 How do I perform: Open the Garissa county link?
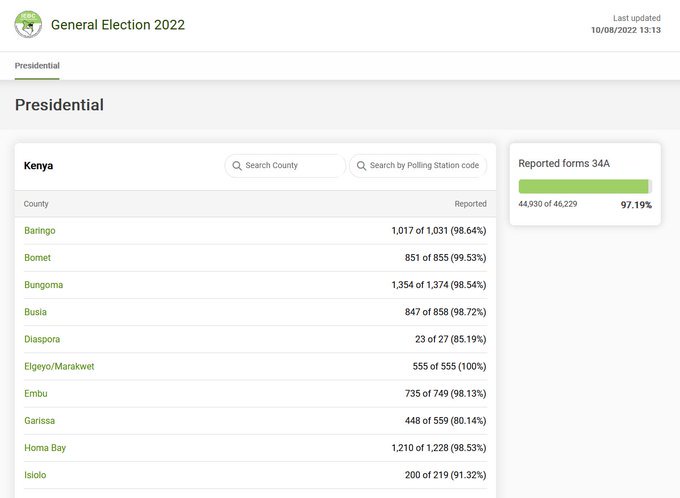(39, 421)
